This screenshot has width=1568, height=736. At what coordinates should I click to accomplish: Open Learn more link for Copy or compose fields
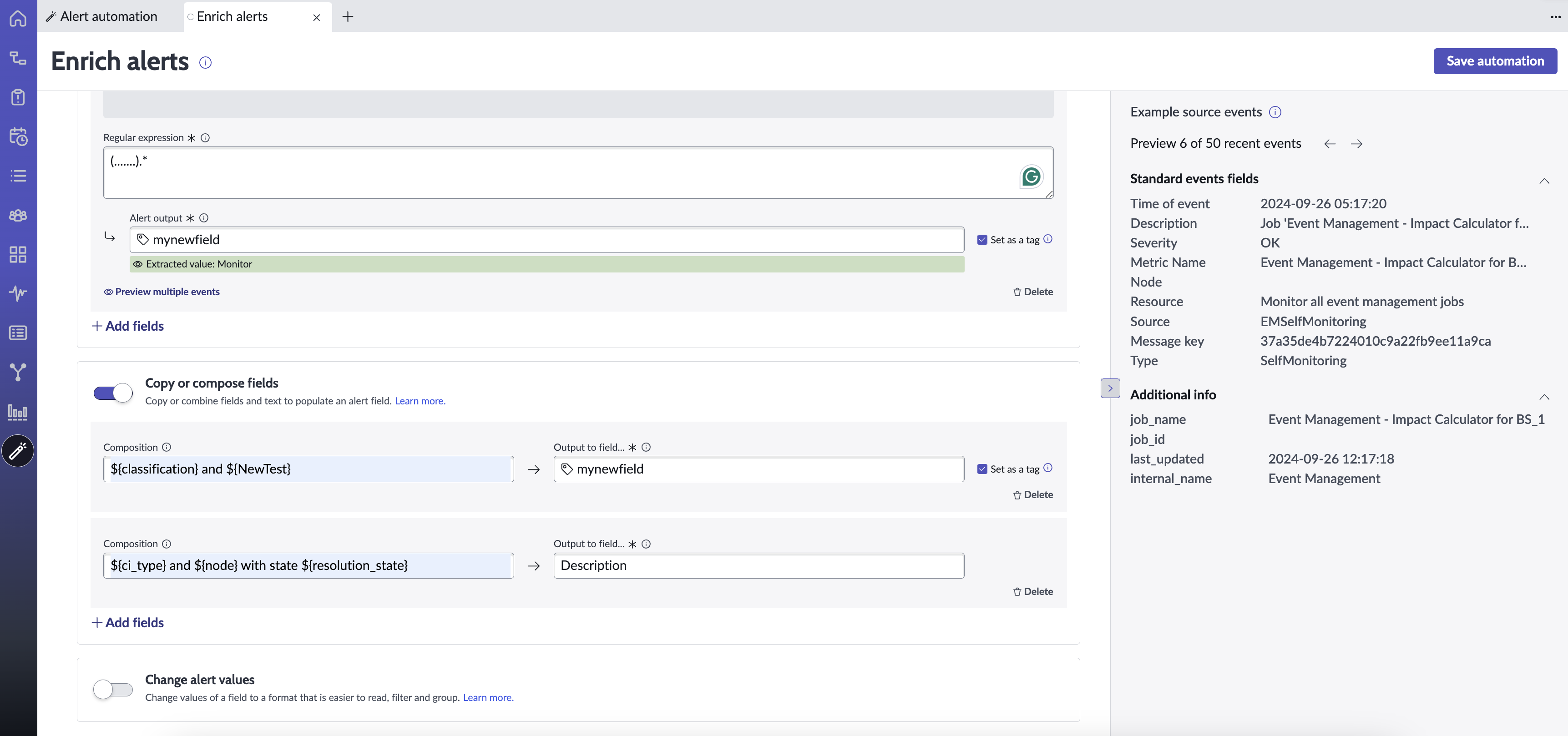(x=420, y=401)
